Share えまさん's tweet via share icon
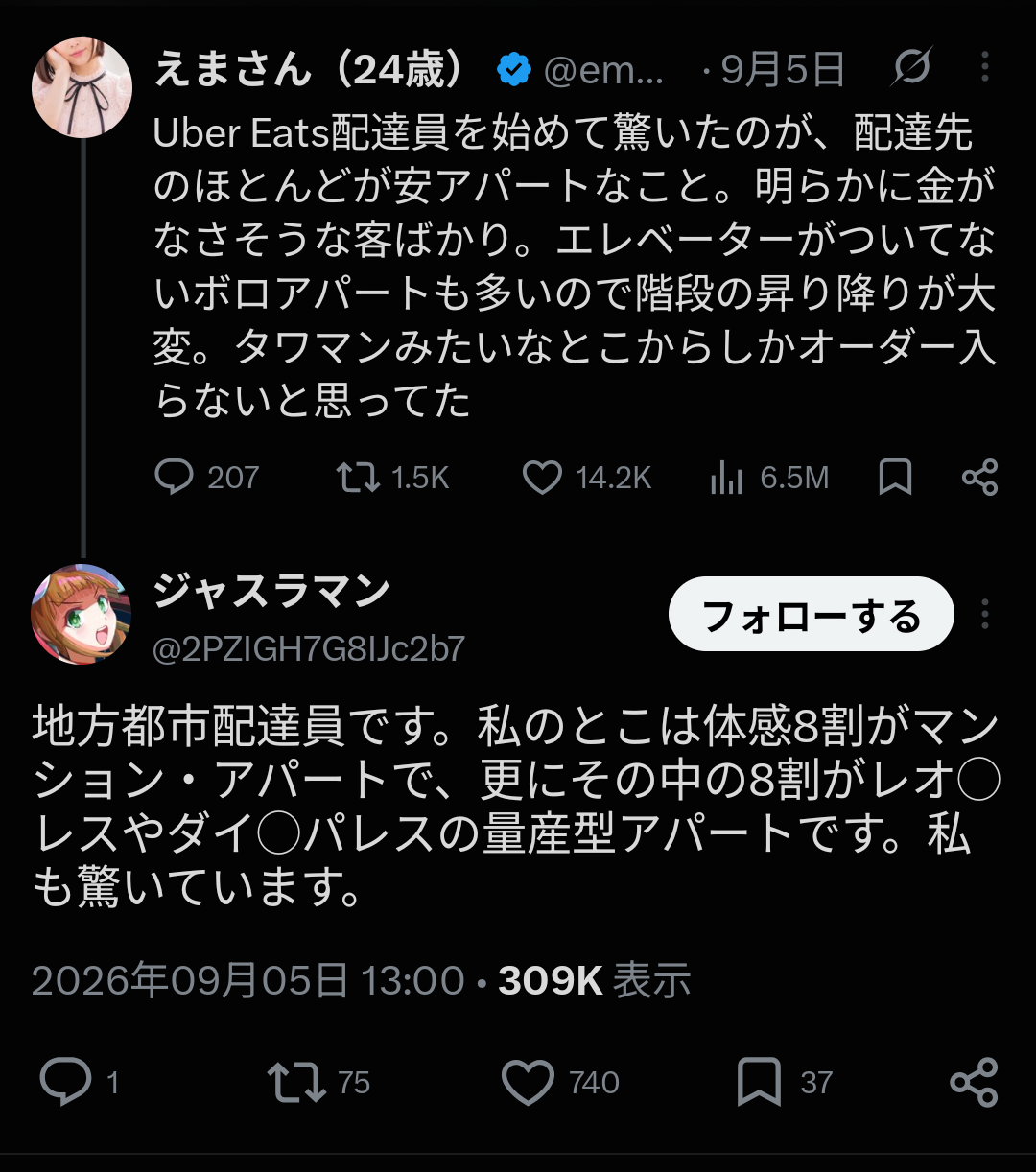The height and width of the screenshot is (1172, 1036). (x=979, y=477)
